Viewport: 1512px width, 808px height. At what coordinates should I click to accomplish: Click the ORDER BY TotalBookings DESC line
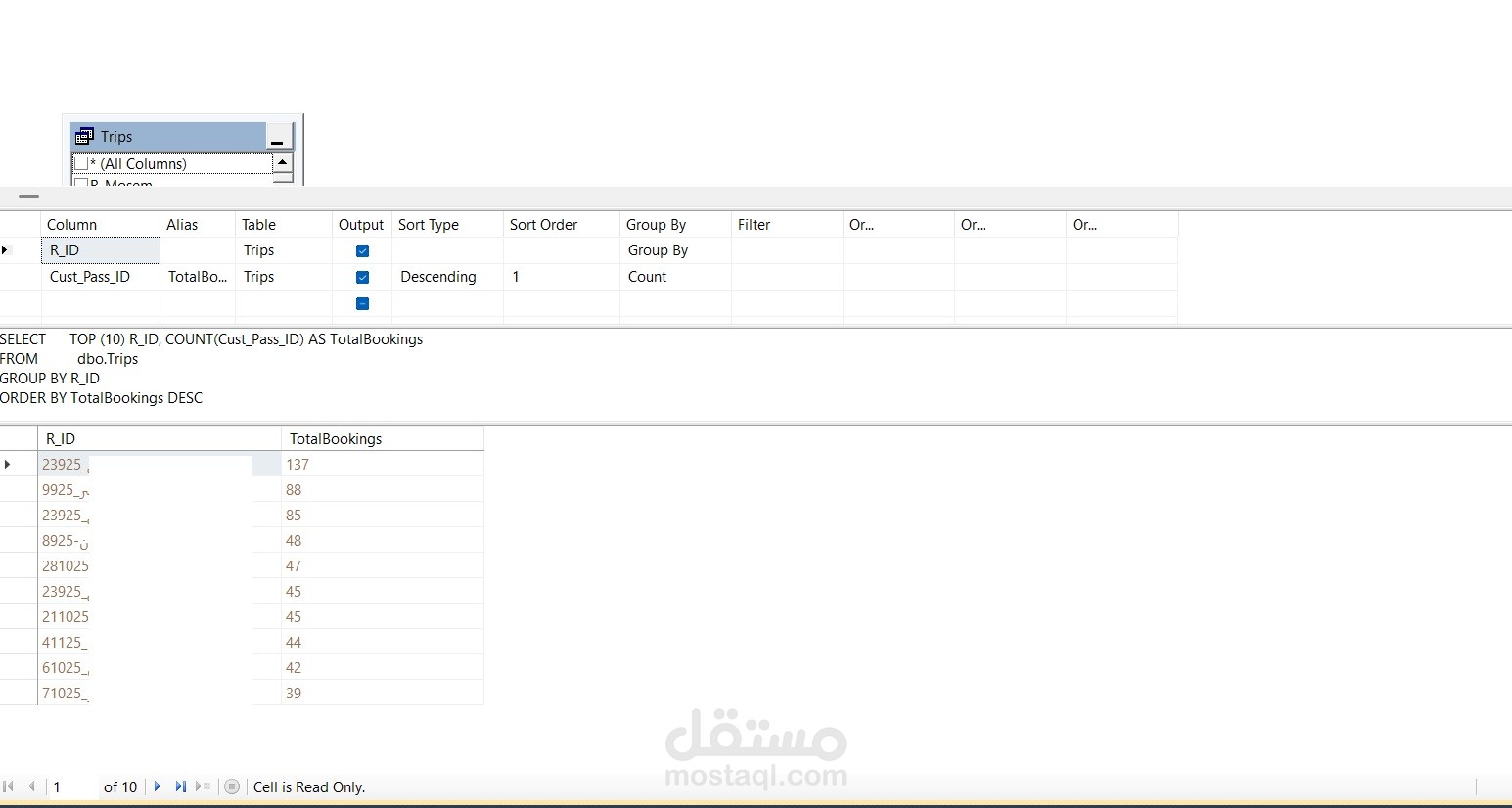tap(102, 398)
